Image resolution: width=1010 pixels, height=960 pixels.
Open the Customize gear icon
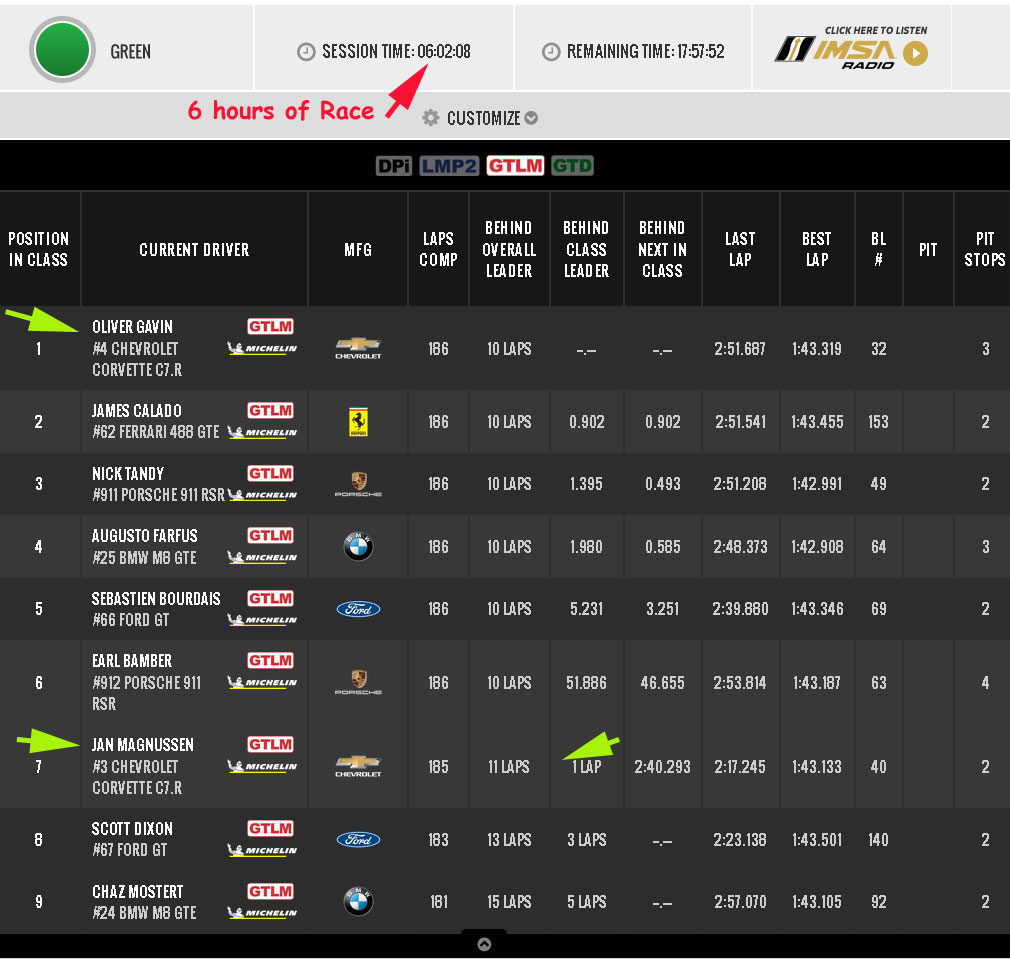click(x=431, y=118)
